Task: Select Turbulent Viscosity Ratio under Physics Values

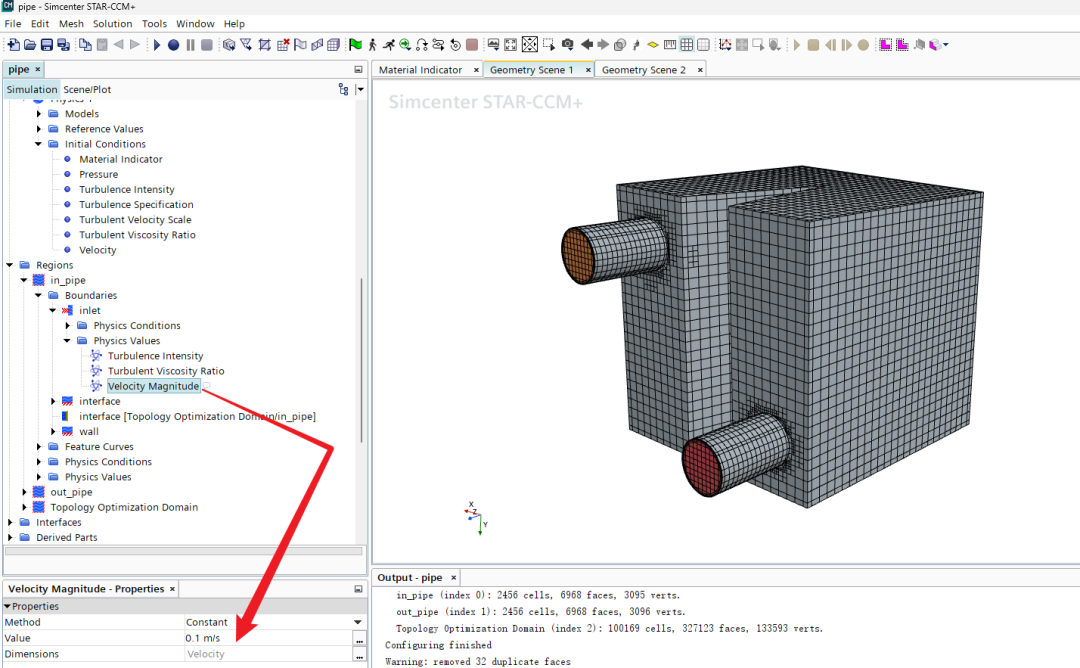Action: pyautogui.click(x=166, y=371)
